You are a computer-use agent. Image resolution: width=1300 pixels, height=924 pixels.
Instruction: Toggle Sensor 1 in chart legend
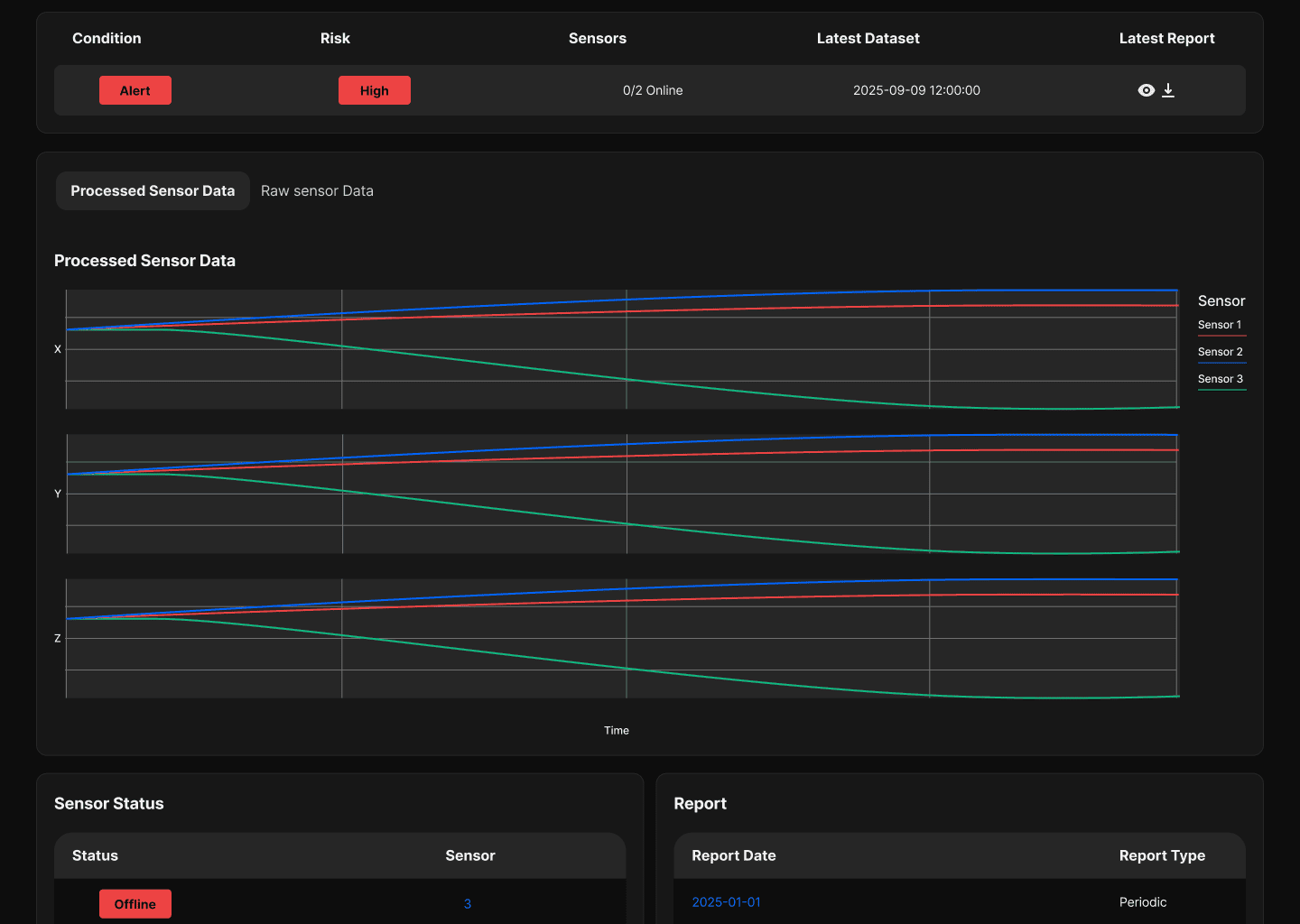click(1221, 326)
